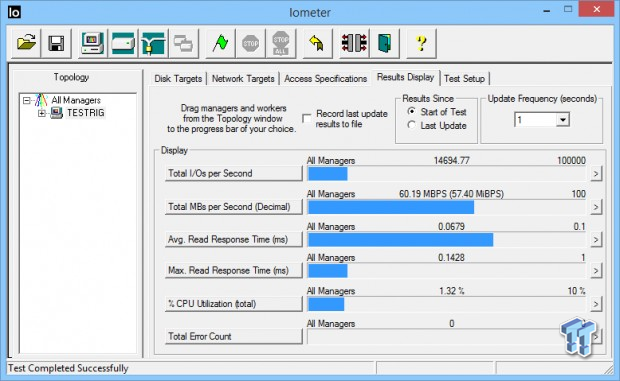Image resolution: width=620 pixels, height=381 pixels.
Task: Open a test configuration file
Action: tap(26, 43)
